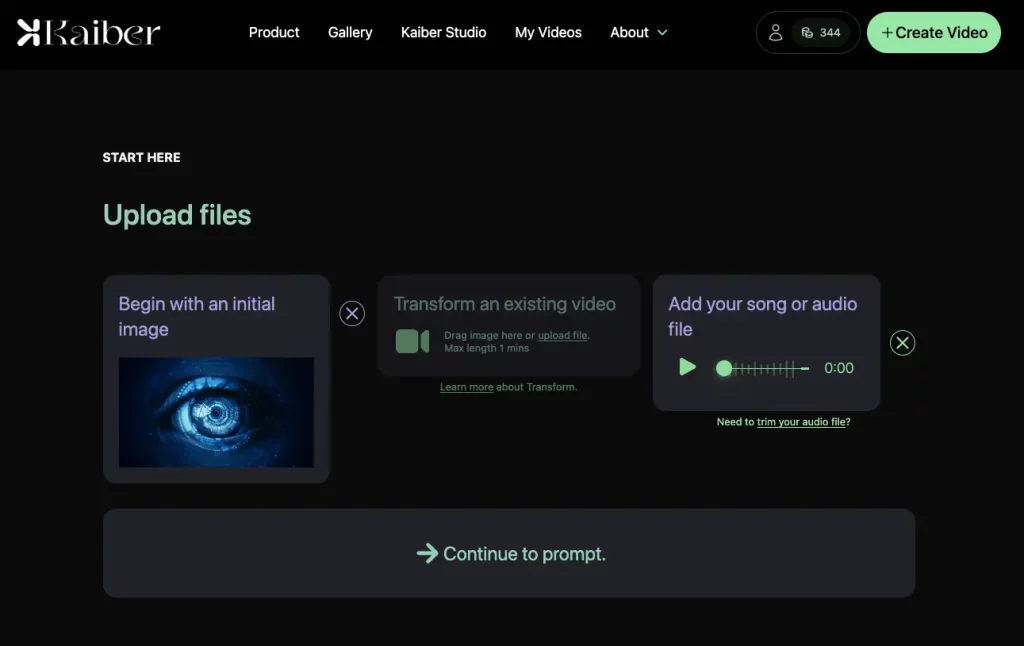This screenshot has height=646, width=1024.
Task: Remove the uploaded audio file
Action: coord(902,343)
